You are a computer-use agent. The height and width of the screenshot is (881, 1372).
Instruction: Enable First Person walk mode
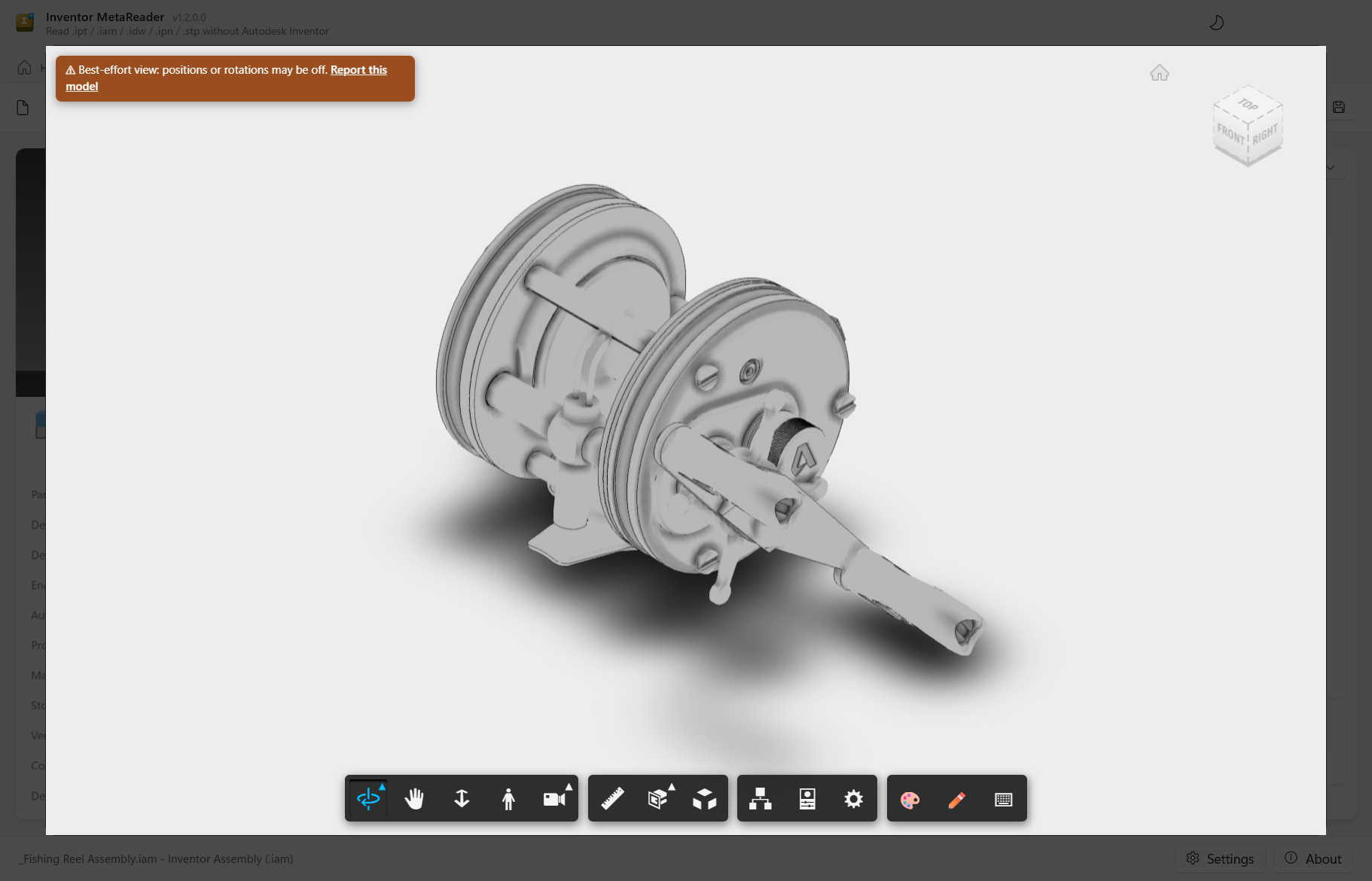508,798
